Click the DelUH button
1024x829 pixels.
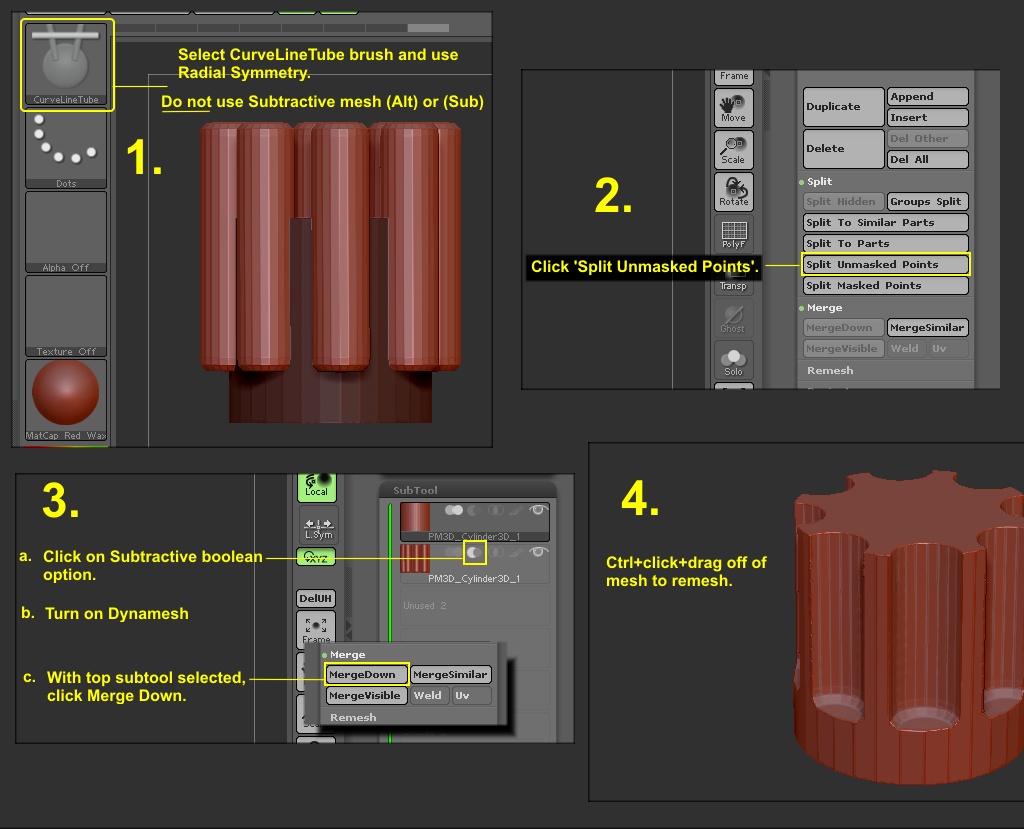pyautogui.click(x=316, y=598)
